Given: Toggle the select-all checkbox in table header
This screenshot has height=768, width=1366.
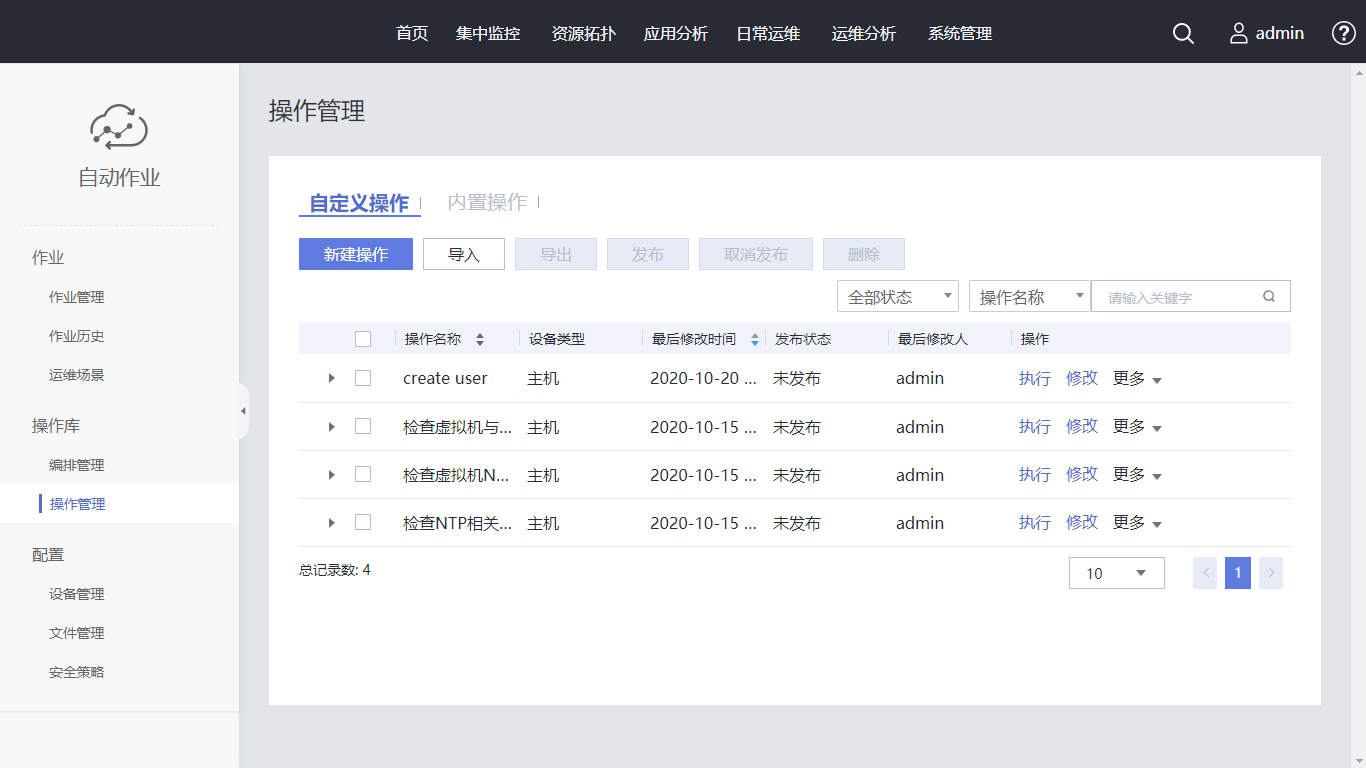Looking at the screenshot, I should click(x=363, y=339).
